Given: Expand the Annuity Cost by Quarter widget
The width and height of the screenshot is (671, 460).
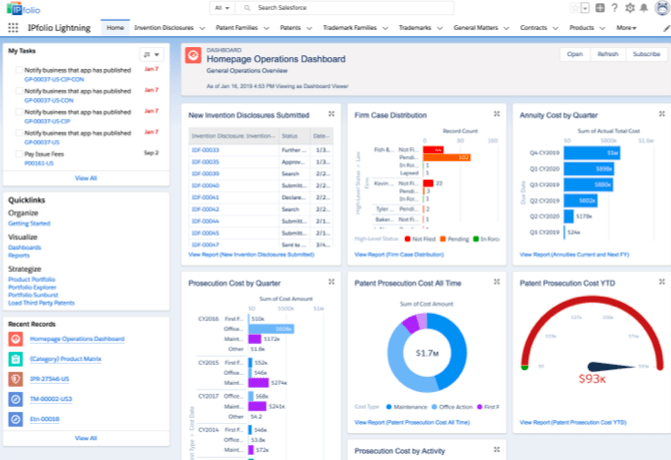Looking at the screenshot, I should (x=662, y=114).
